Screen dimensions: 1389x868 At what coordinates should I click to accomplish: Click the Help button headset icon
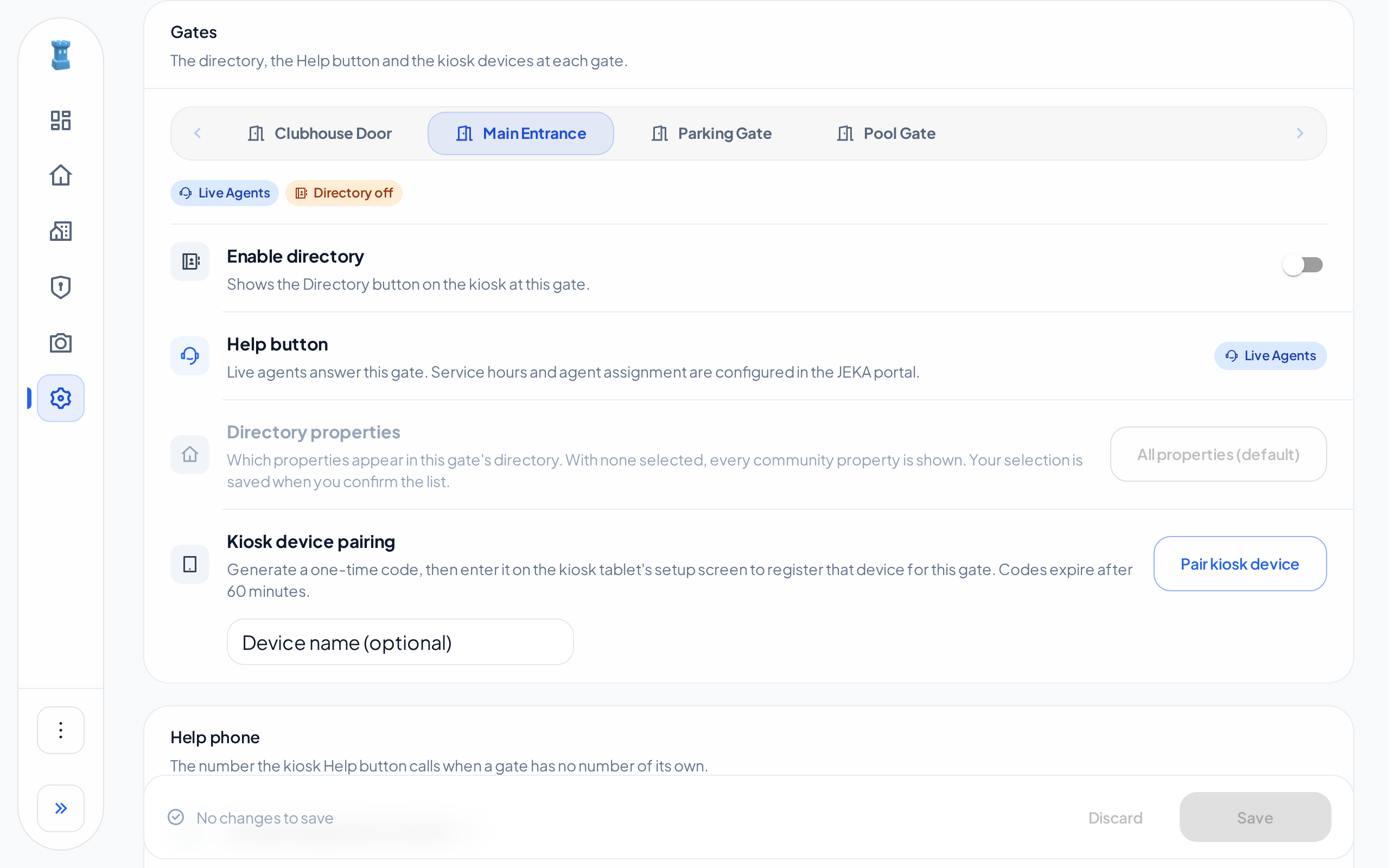coord(190,356)
